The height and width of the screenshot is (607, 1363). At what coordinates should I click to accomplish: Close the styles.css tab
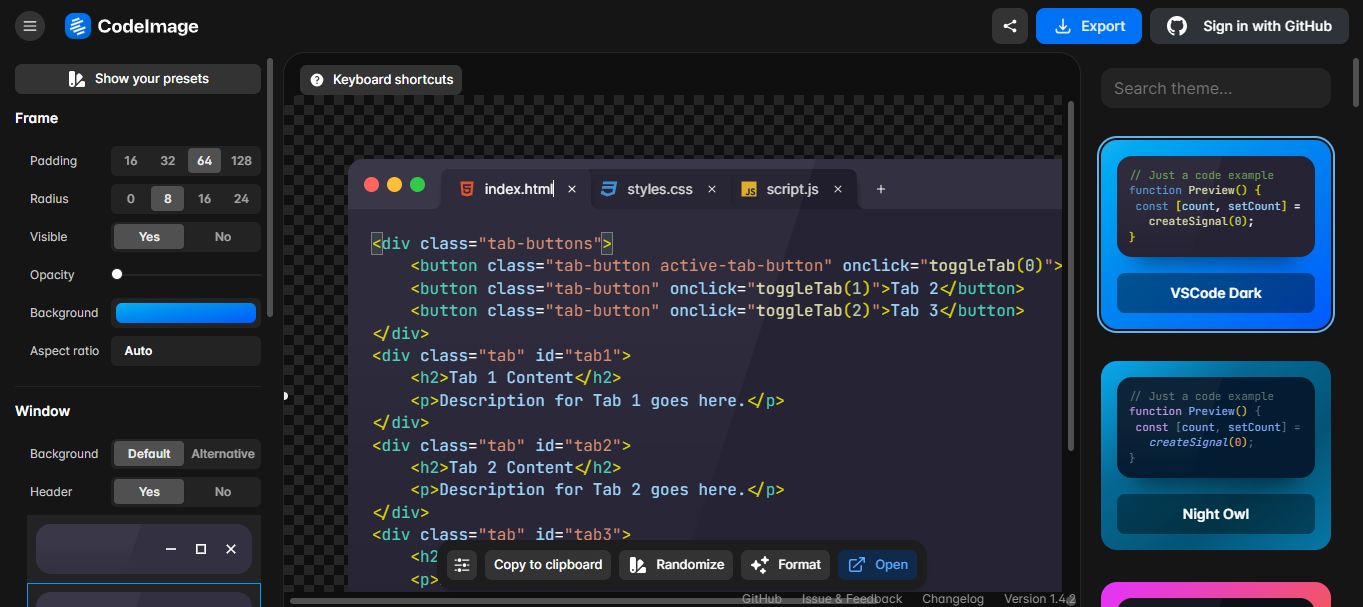pos(712,189)
